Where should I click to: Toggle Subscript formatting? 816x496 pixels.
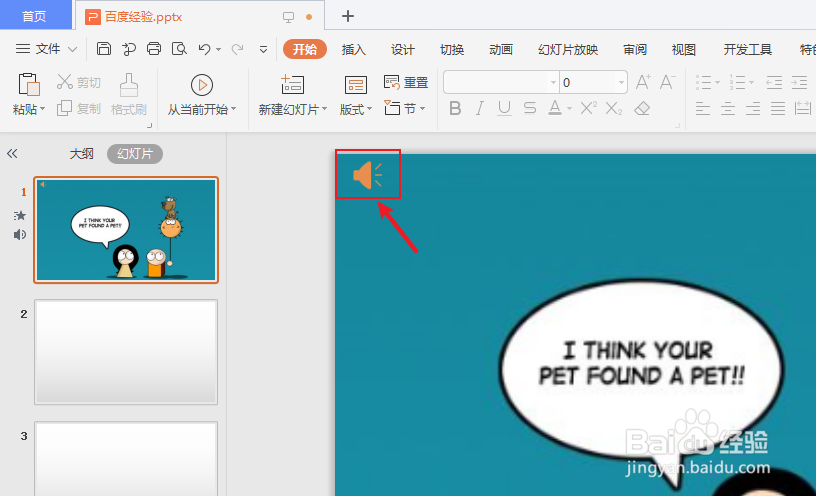[x=614, y=108]
